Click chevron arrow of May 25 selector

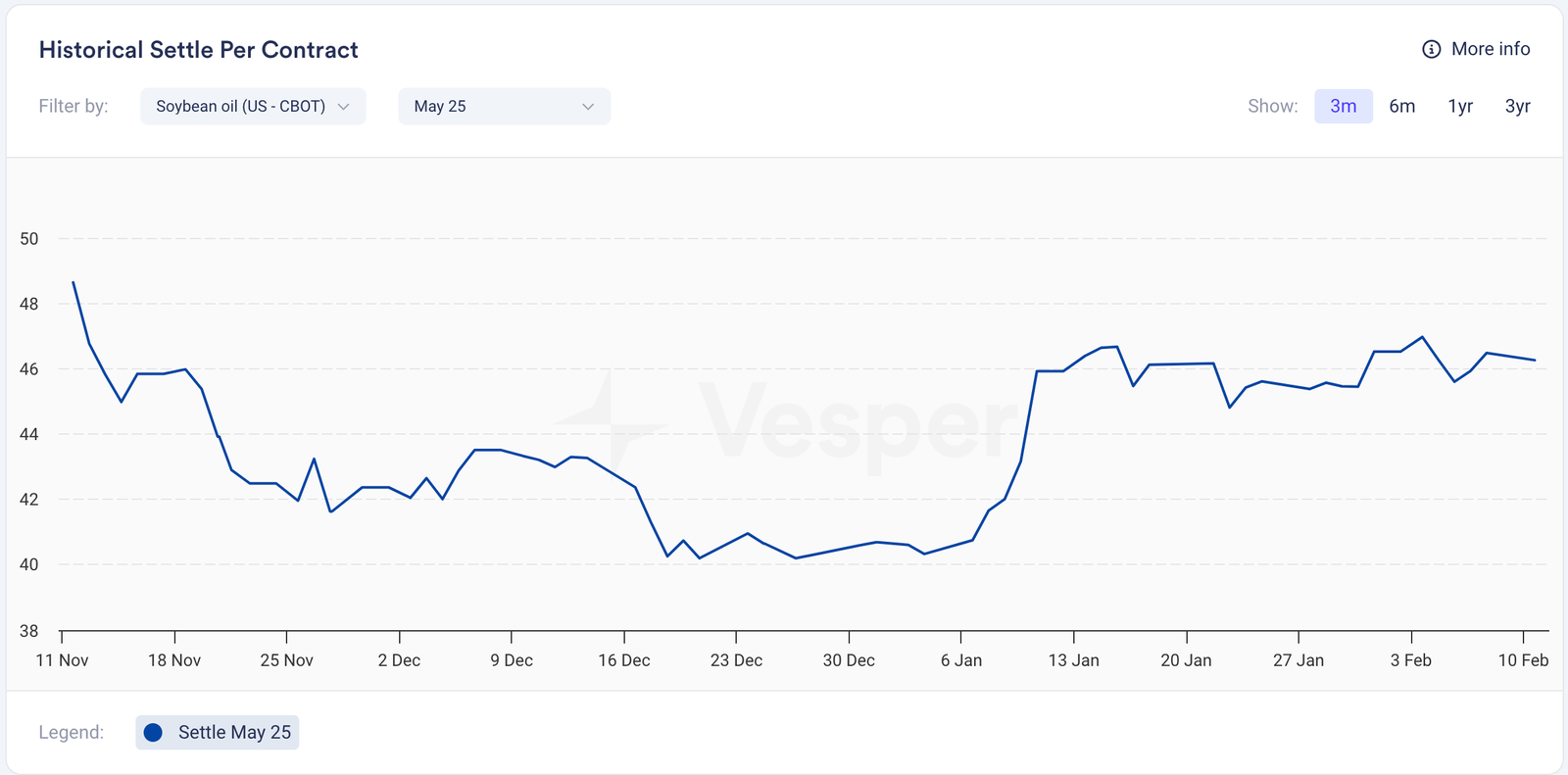588,106
